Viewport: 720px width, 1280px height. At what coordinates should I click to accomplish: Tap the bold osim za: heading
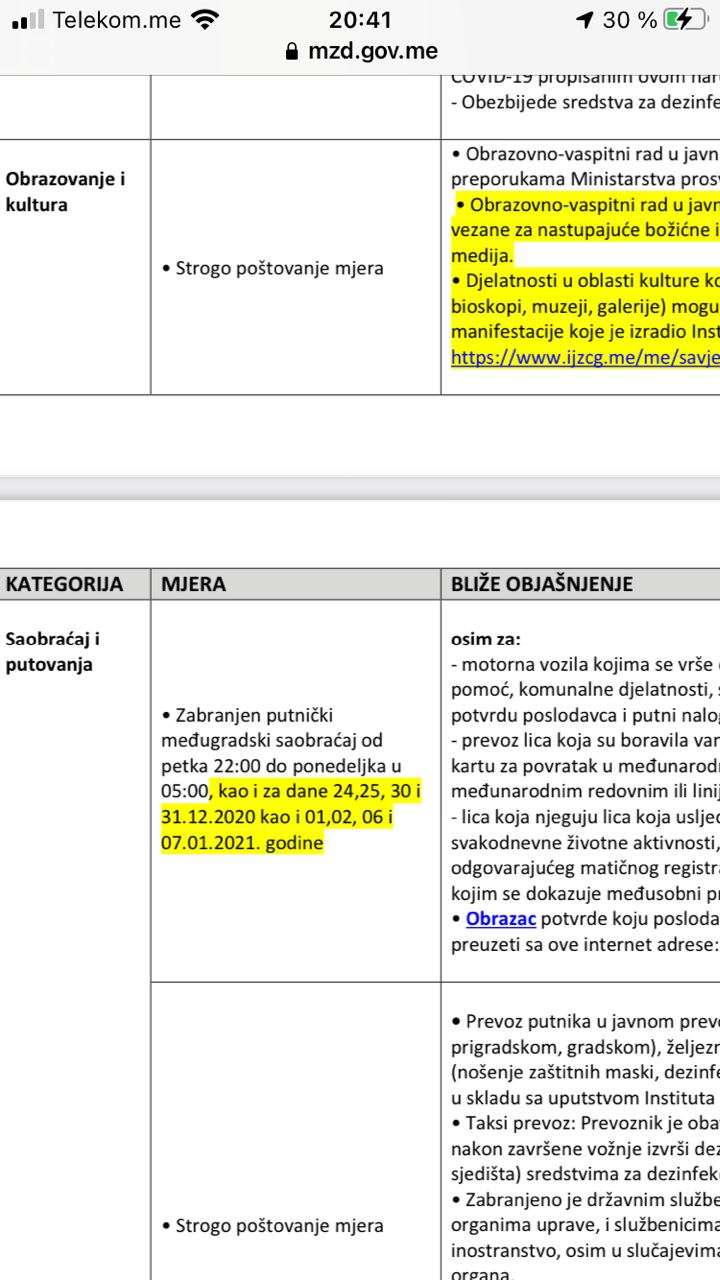tap(486, 639)
